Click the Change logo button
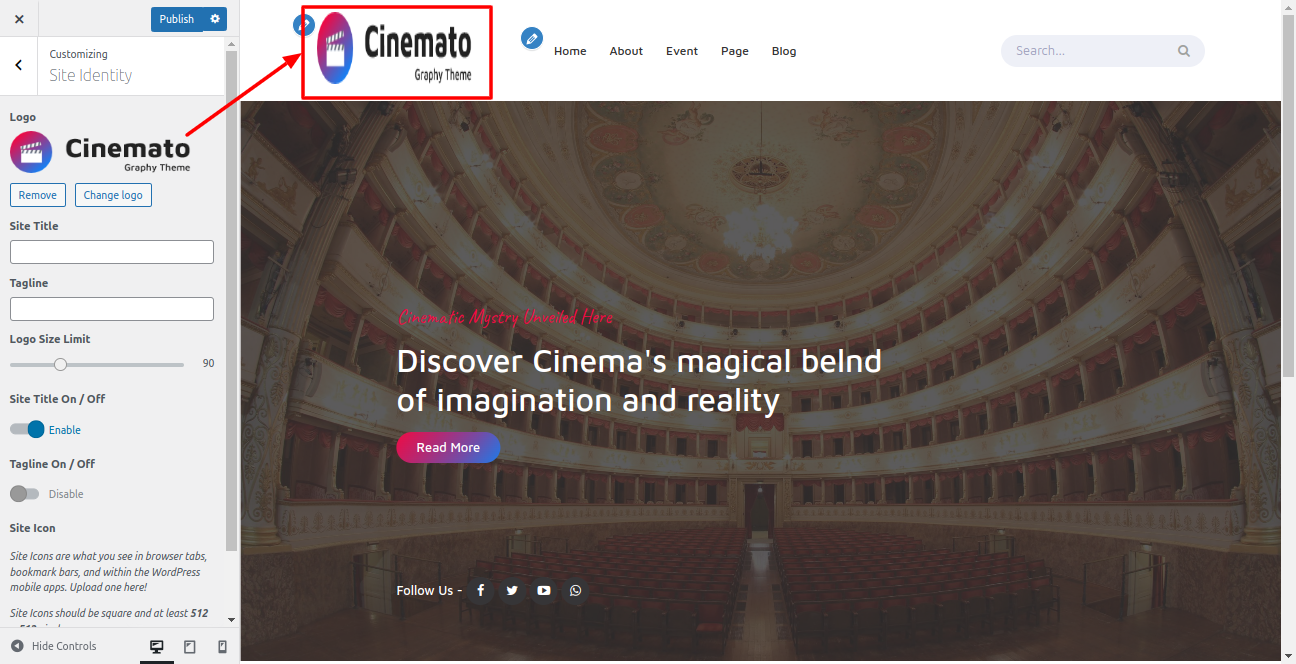The width and height of the screenshot is (1296, 664). 113,195
